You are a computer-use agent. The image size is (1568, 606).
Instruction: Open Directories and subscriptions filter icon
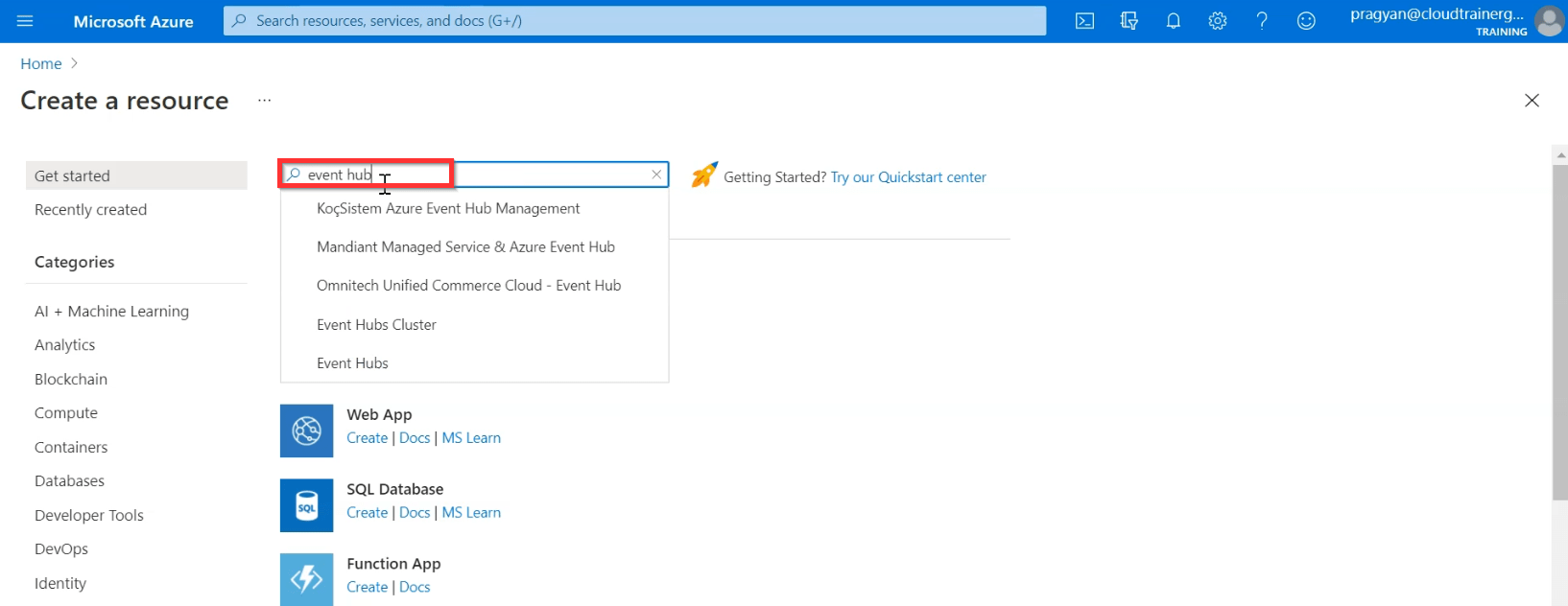coord(1128,21)
